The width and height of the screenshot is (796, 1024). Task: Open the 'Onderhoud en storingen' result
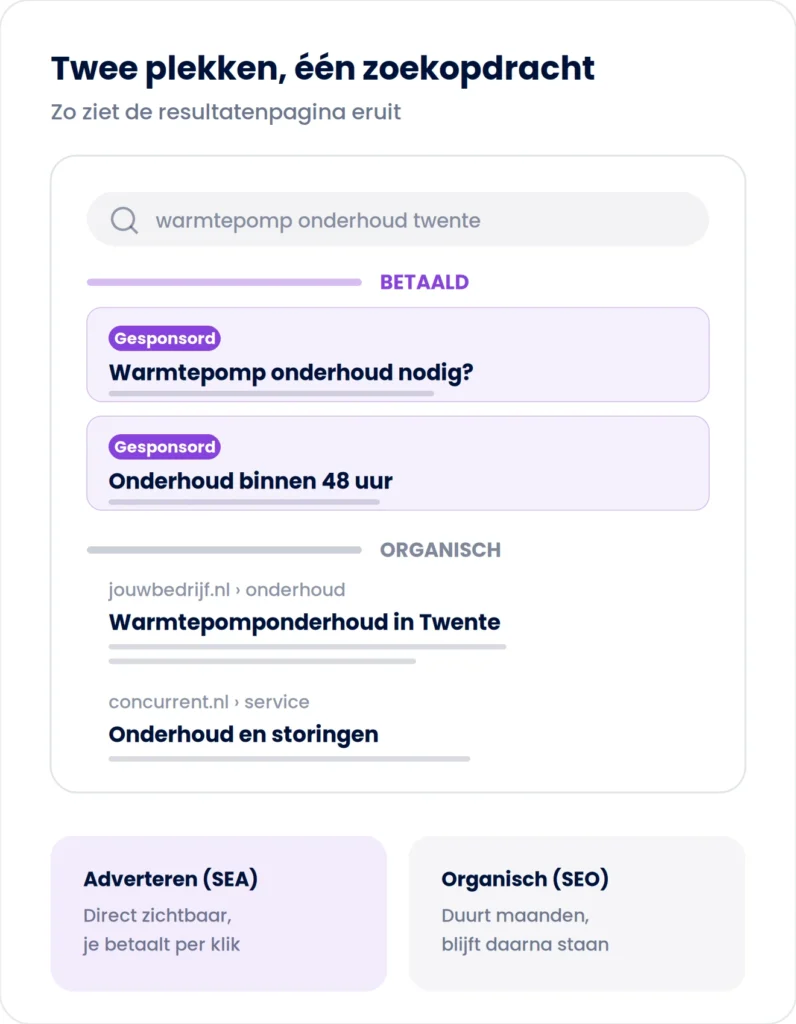[243, 734]
